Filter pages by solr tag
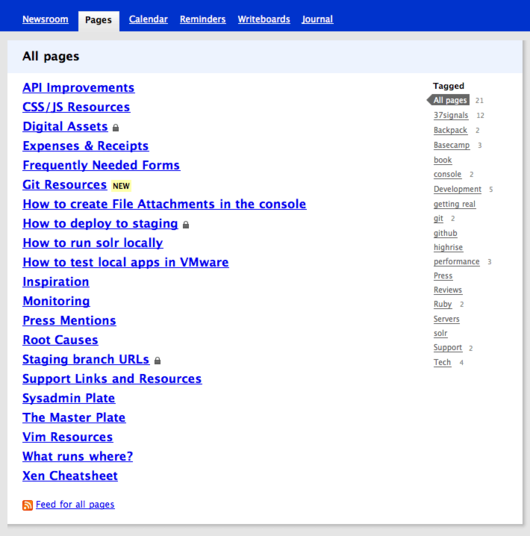 (440, 333)
